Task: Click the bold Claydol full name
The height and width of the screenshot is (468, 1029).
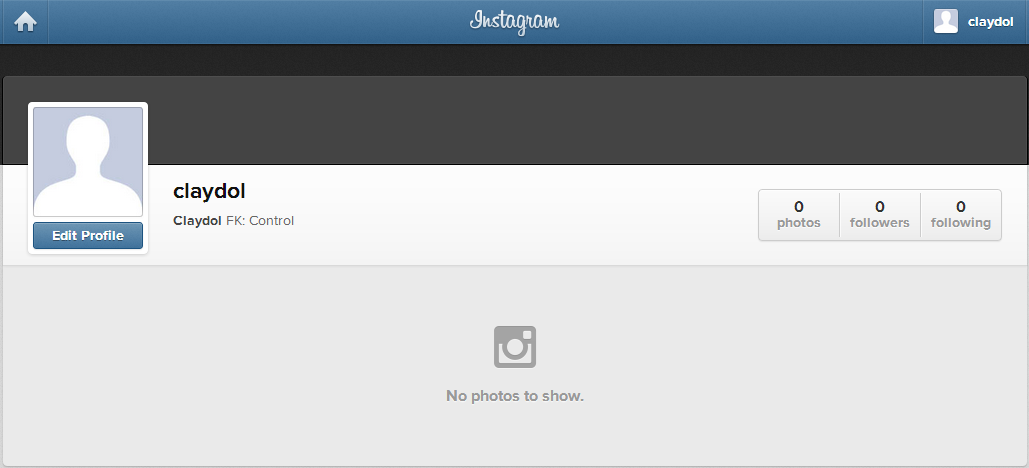Action: [197, 221]
